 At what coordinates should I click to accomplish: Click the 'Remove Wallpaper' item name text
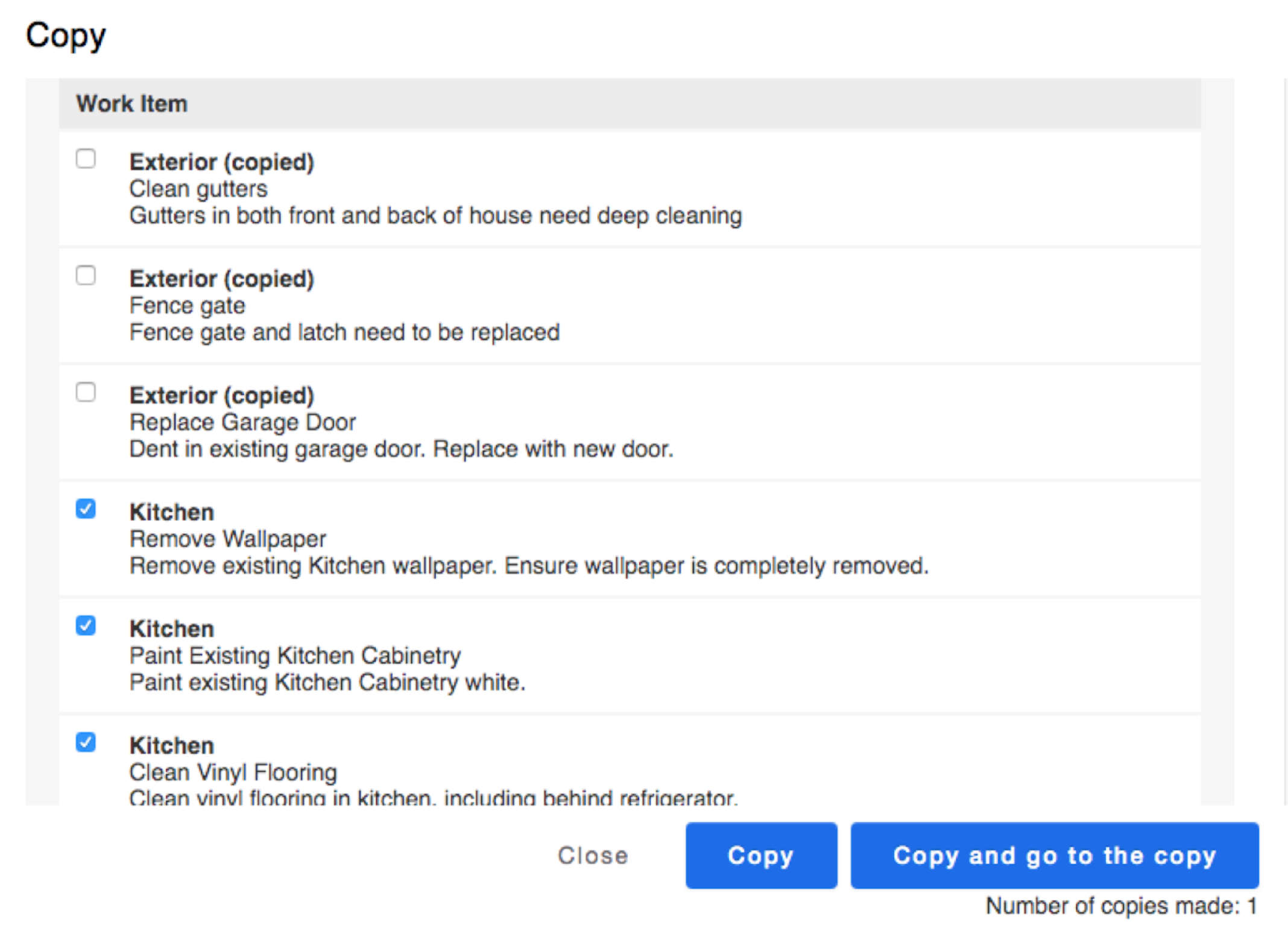click(x=228, y=539)
